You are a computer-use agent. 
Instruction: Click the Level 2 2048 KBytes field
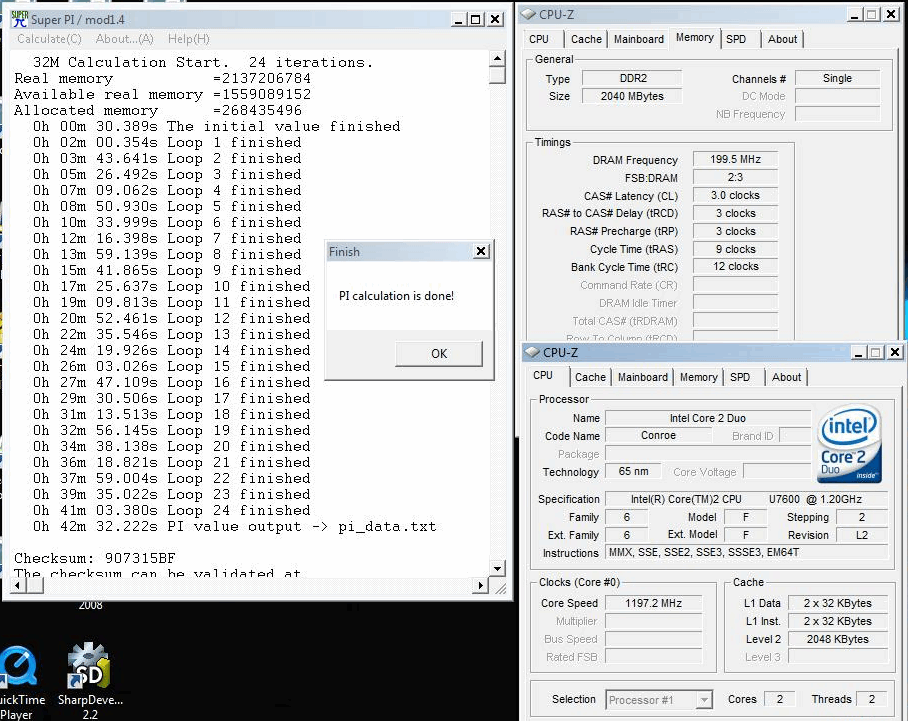tap(837, 639)
